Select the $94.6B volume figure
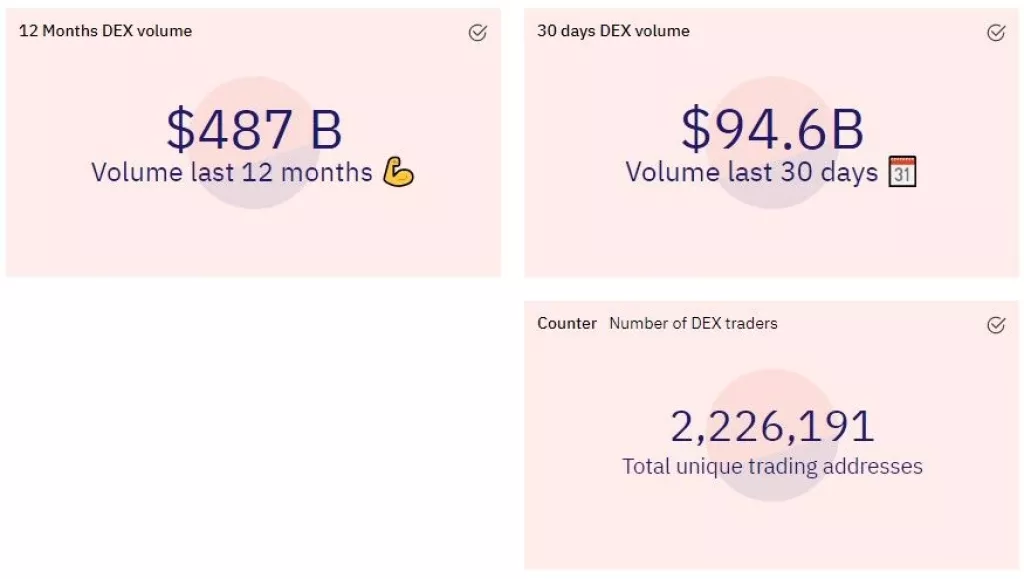1024x579 pixels. pos(772,128)
